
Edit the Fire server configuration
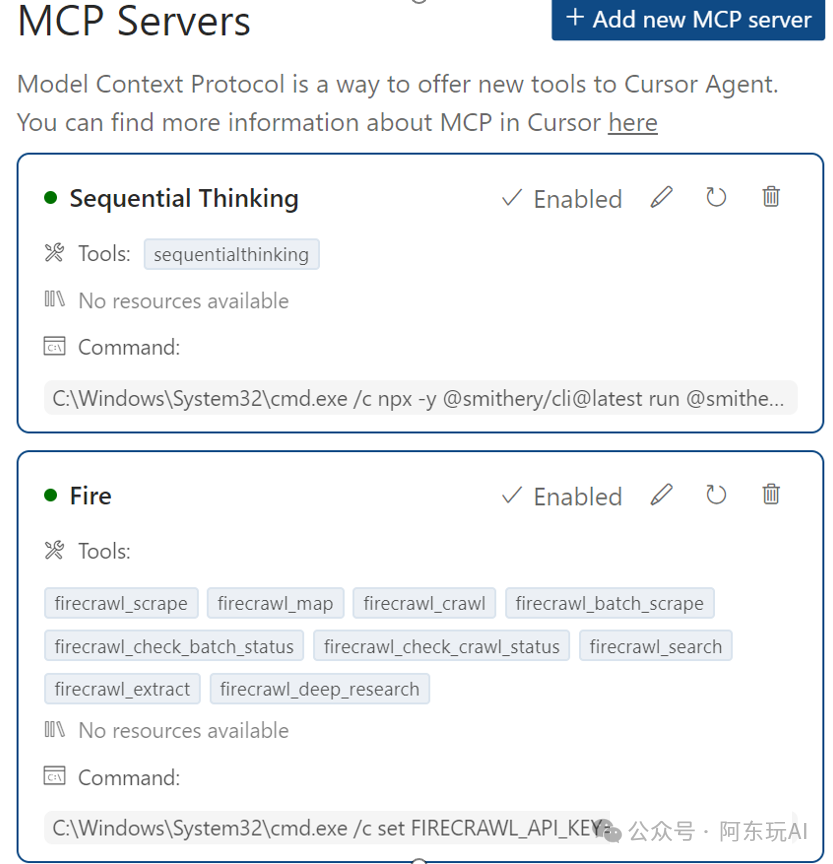pyautogui.click(x=661, y=495)
